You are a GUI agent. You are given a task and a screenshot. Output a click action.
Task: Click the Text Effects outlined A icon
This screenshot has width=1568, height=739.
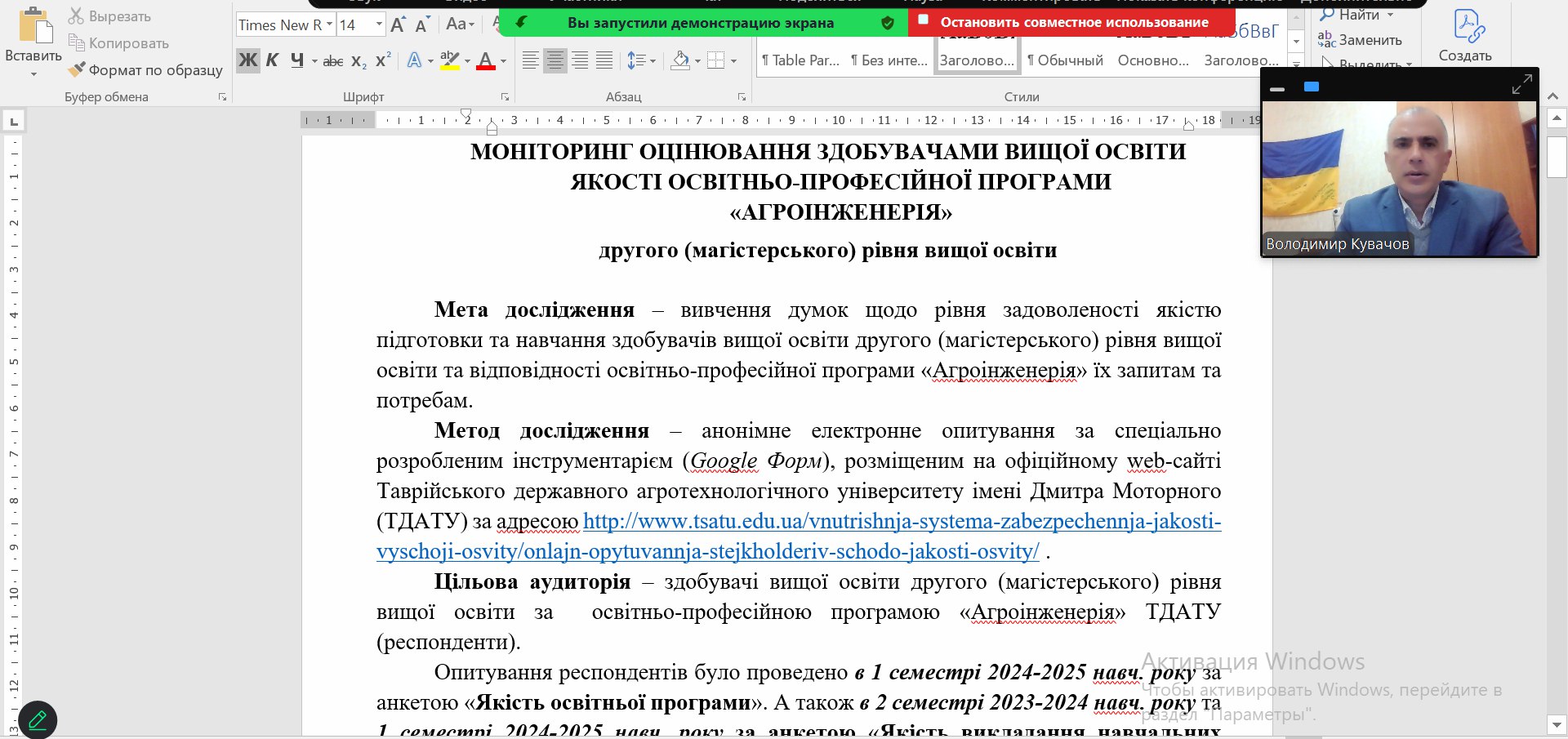[415, 60]
